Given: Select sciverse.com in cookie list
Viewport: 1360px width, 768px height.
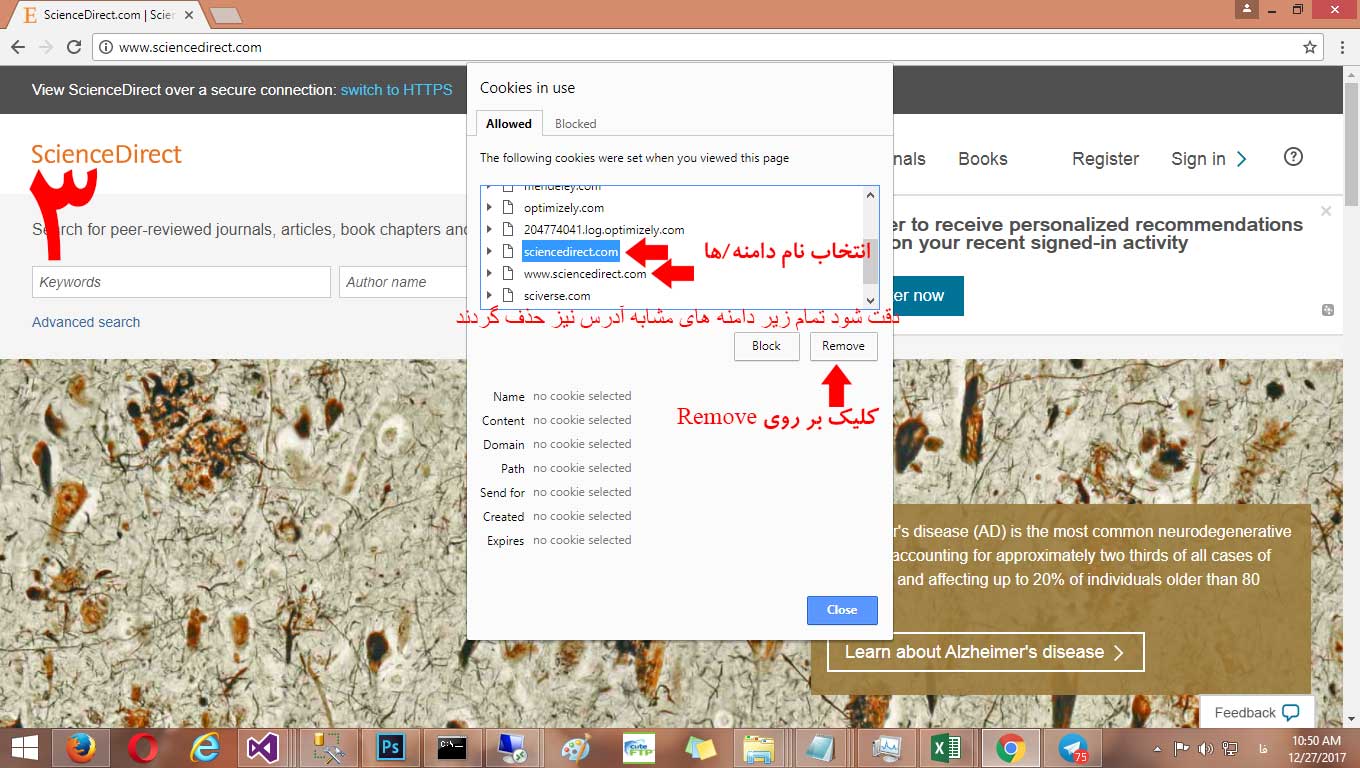Looking at the screenshot, I should tap(557, 295).
